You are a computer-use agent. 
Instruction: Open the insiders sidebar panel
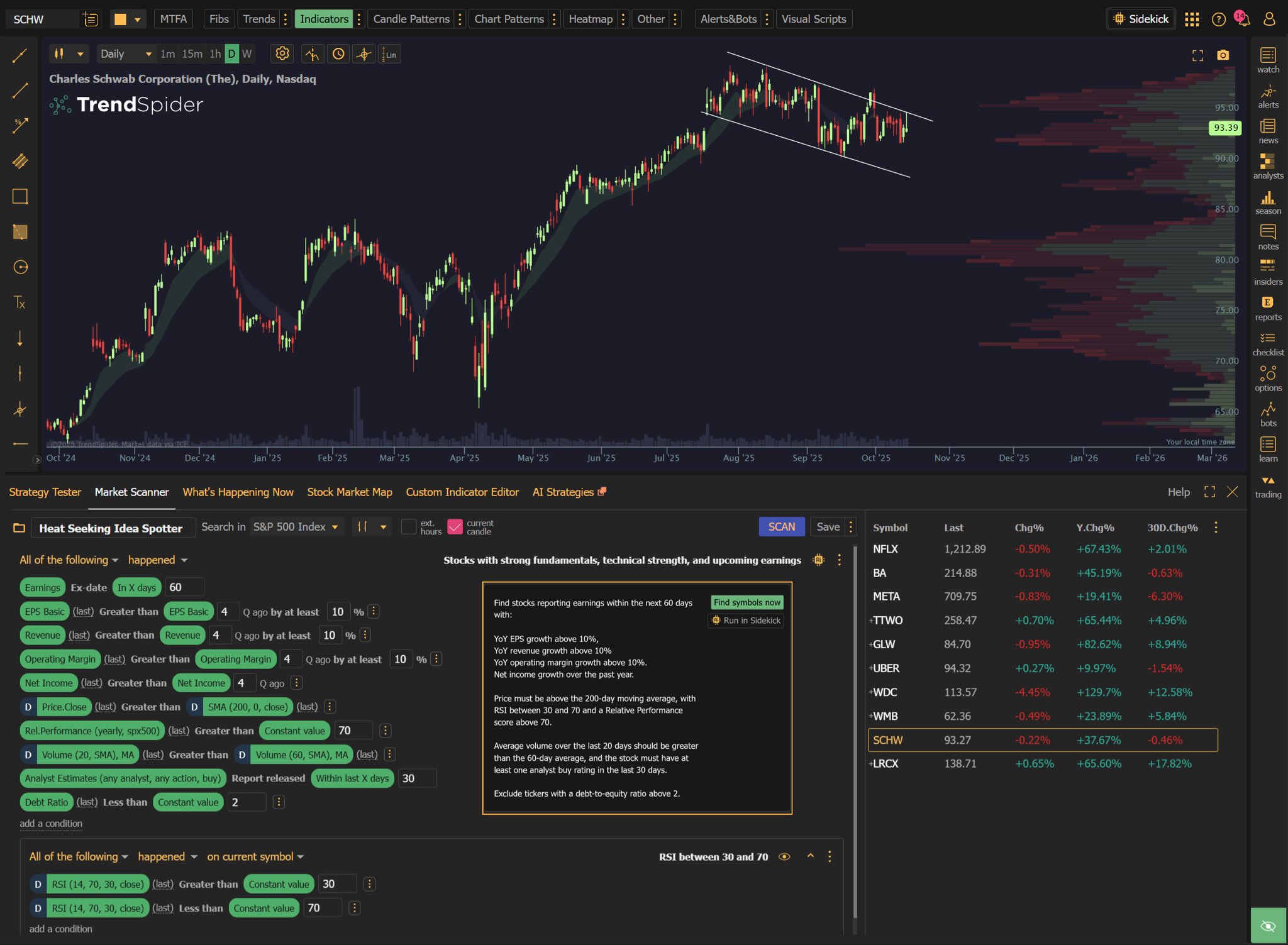[1267, 273]
